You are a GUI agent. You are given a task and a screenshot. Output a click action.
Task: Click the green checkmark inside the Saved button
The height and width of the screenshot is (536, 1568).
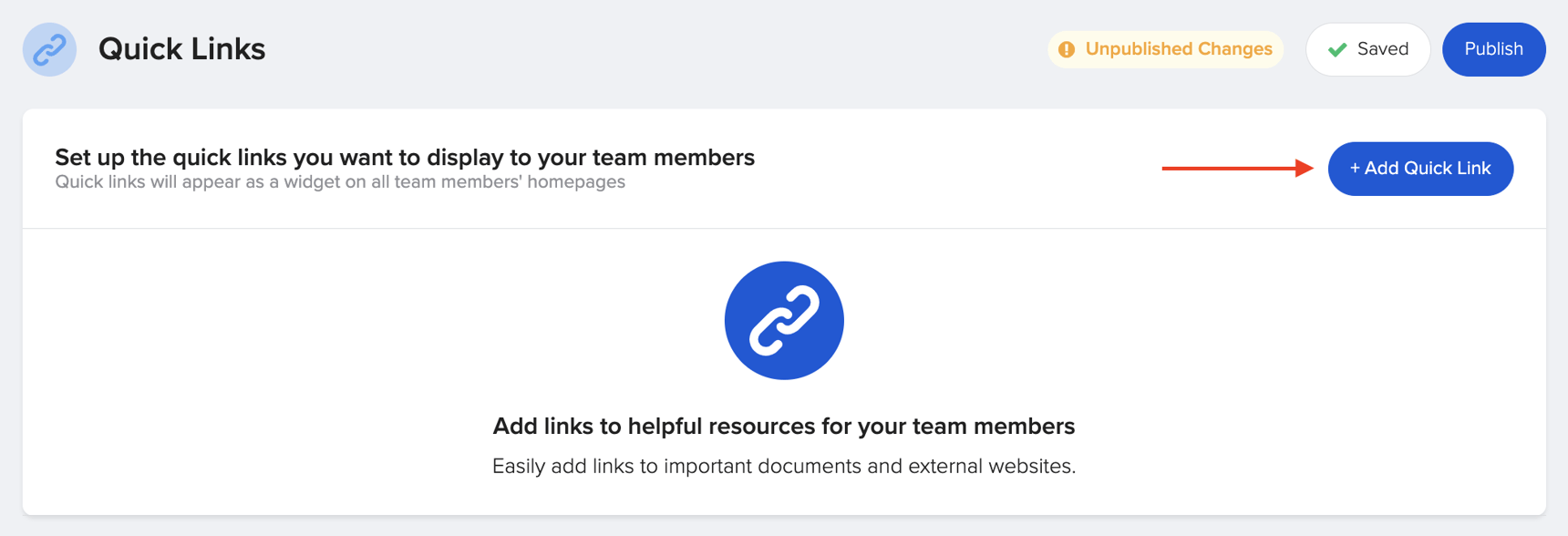click(1336, 50)
